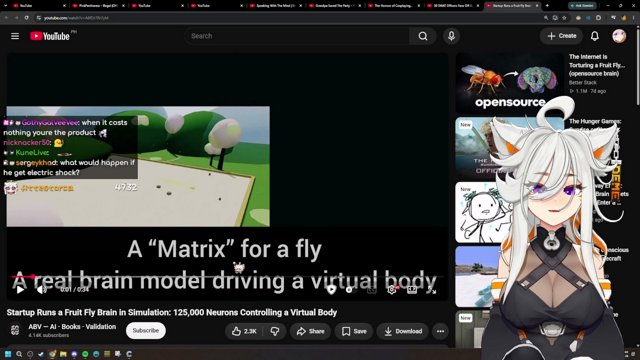Go forward in the browser
Screen dimensions: 640x360
point(16,18)
